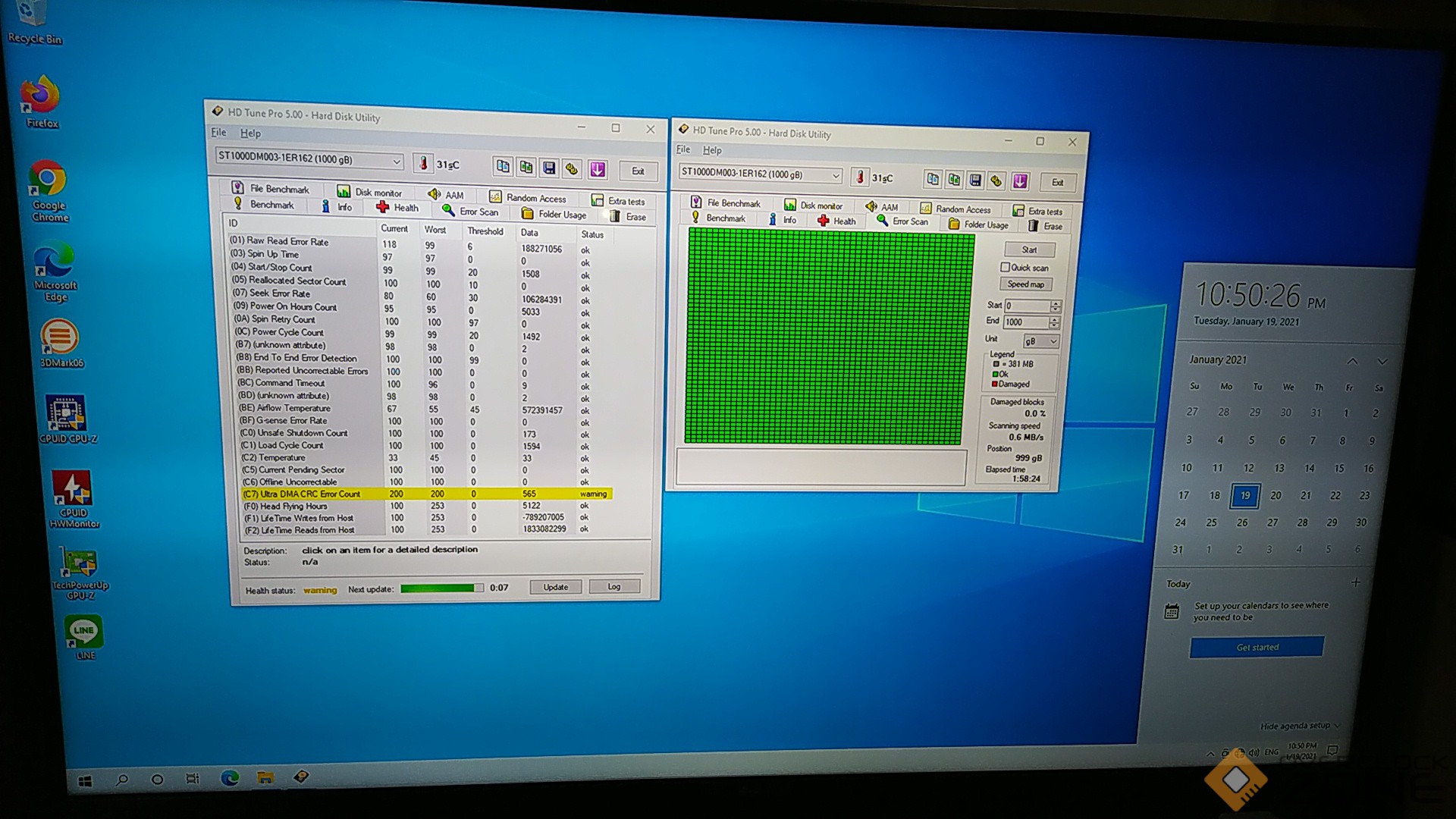Enable the Quick scan checkbox
Viewport: 1456px width, 819px height.
tap(1006, 267)
